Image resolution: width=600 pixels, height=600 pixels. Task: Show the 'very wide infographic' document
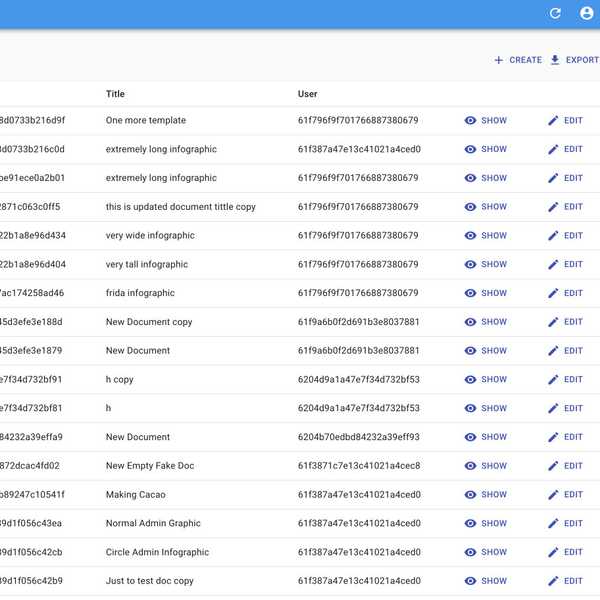click(x=486, y=236)
